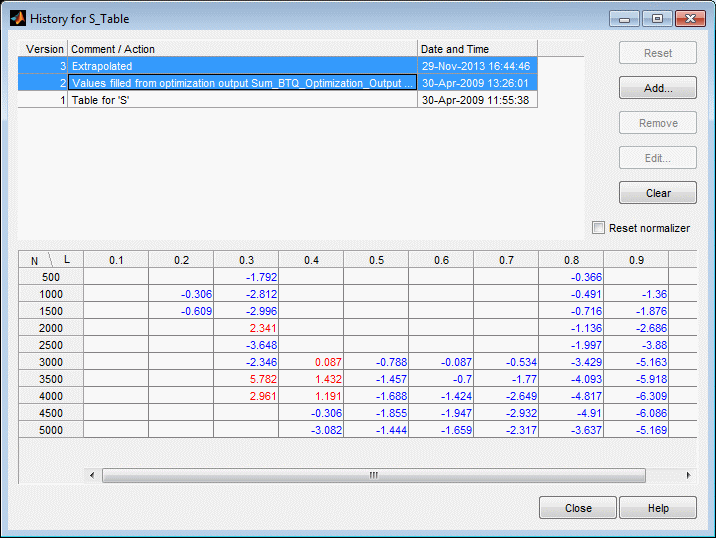Click column header 0.1

pos(116,260)
